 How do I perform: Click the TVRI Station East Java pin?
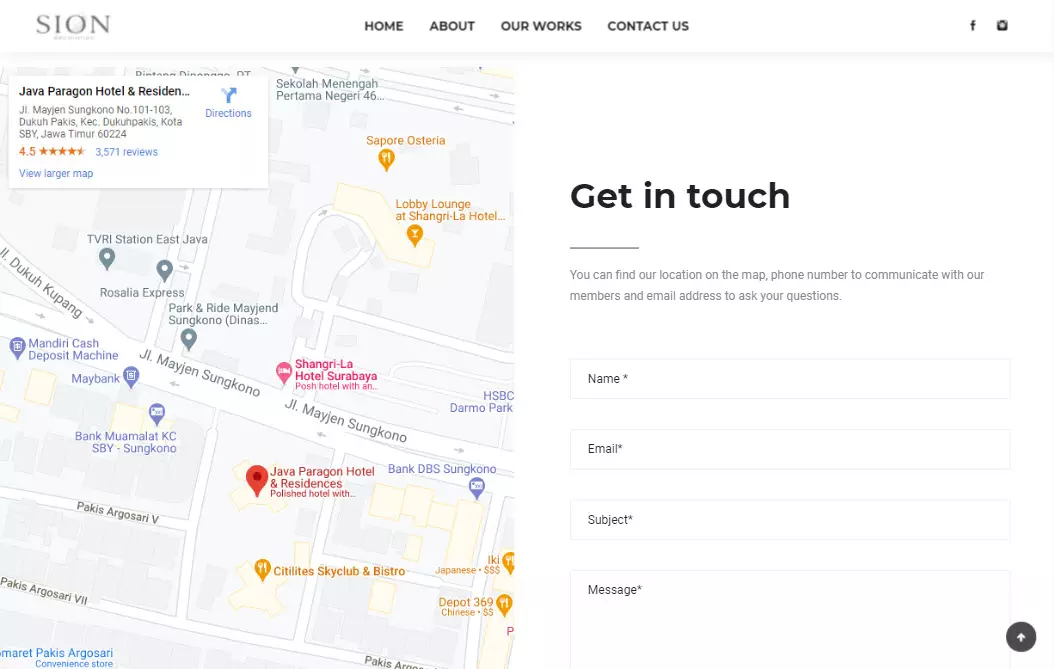point(107,258)
